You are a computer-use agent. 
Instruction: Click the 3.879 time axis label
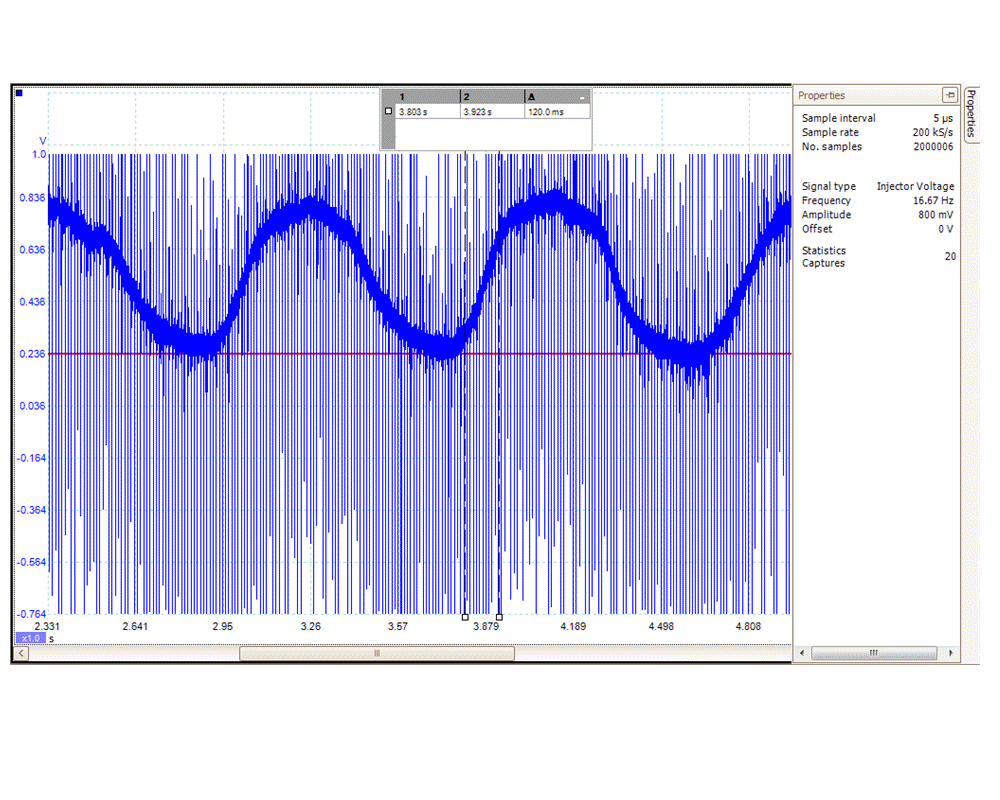tap(486, 626)
